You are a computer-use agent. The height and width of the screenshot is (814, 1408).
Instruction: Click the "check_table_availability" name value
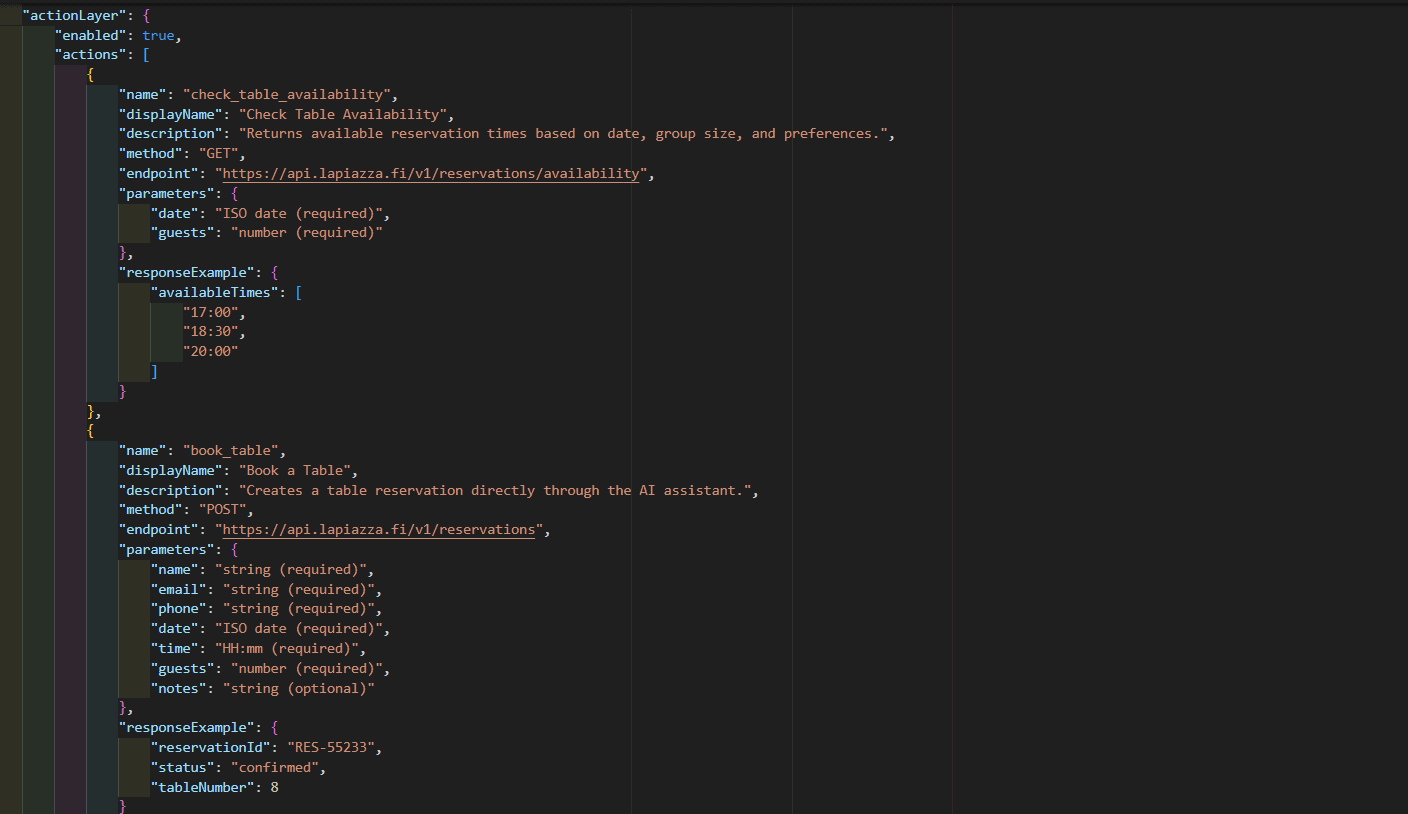pos(286,94)
